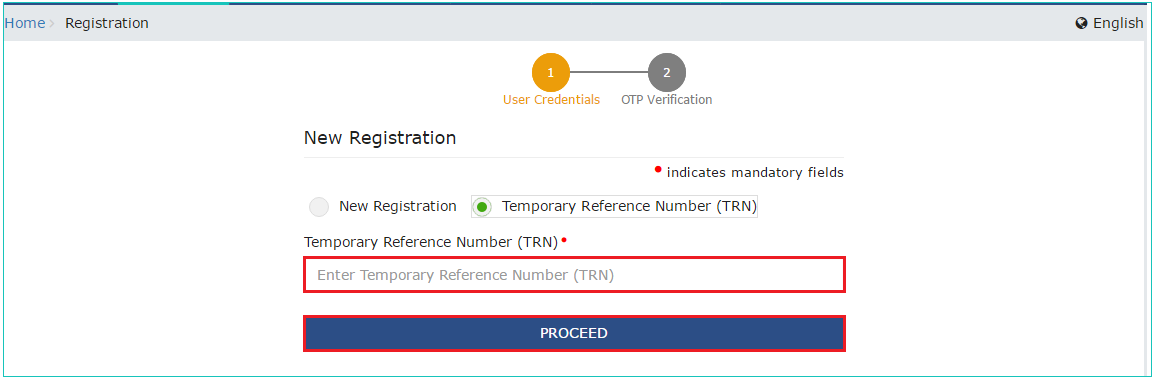Go to the User Credentials step label

[551, 100]
